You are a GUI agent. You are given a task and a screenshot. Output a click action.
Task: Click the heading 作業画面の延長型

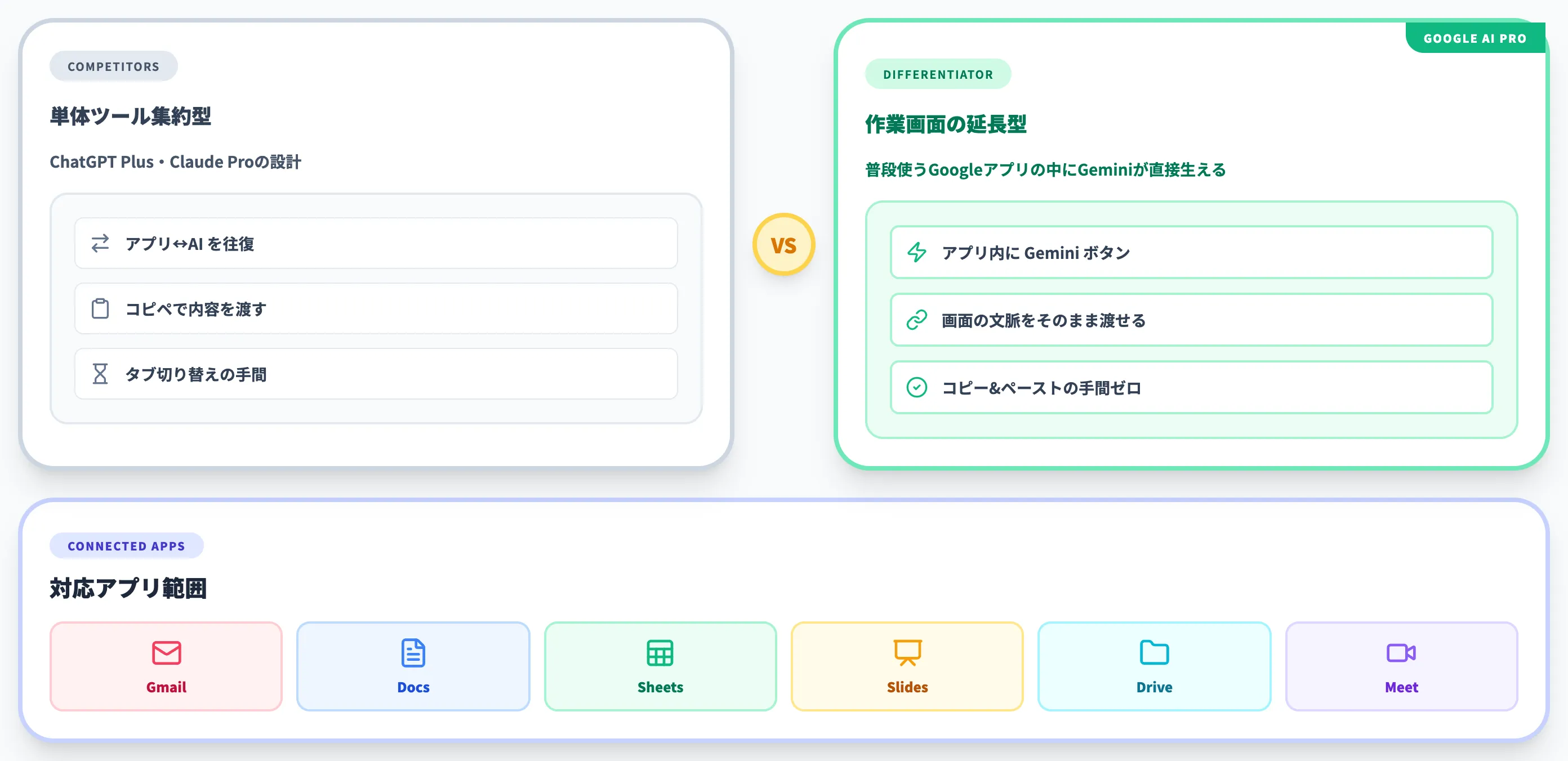tap(946, 124)
